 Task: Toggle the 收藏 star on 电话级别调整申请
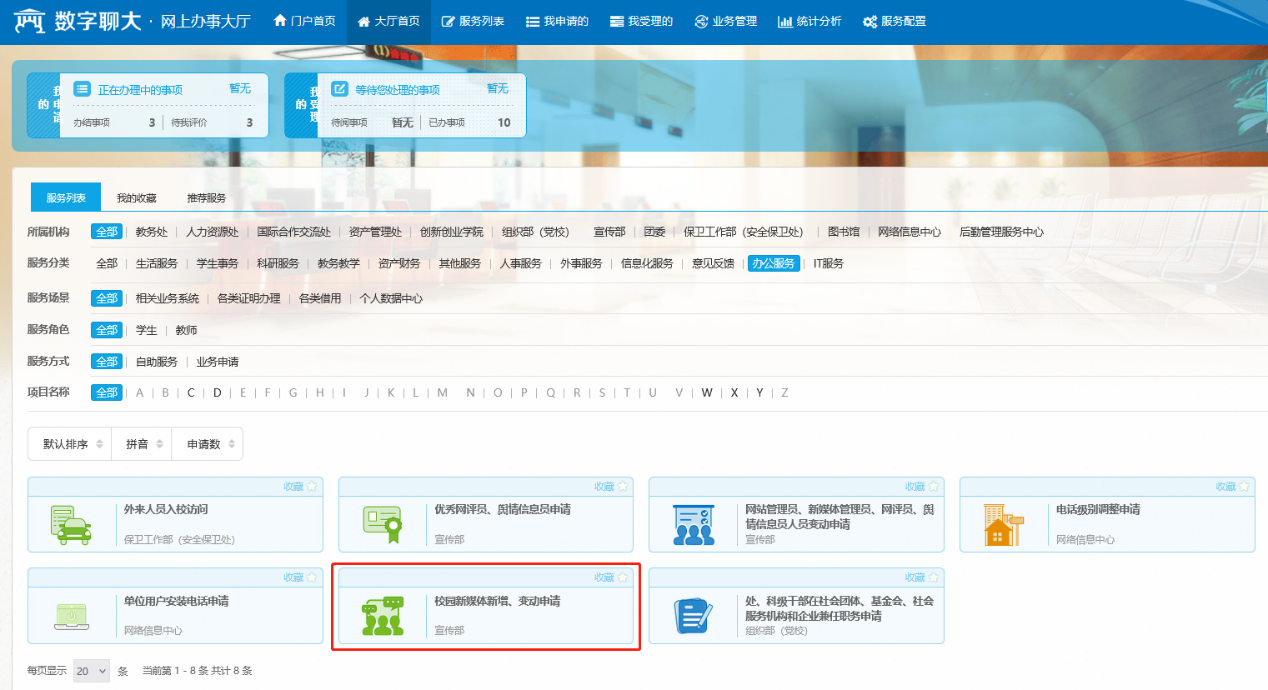pyautogui.click(x=1244, y=487)
